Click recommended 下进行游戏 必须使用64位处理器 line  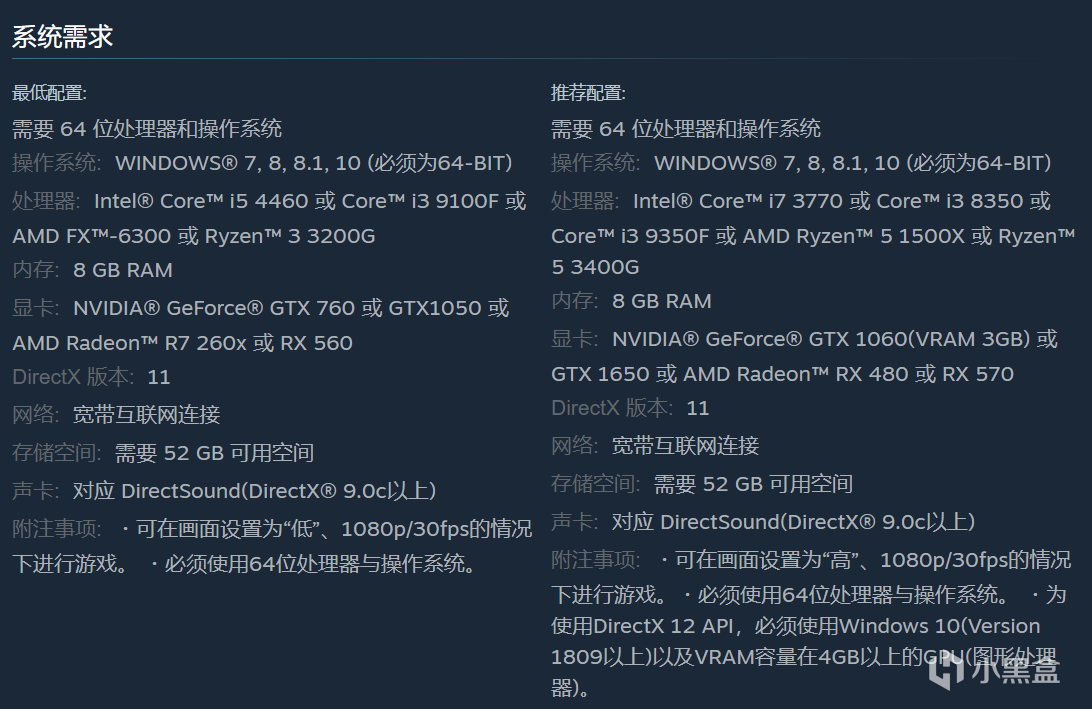pyautogui.click(x=809, y=595)
